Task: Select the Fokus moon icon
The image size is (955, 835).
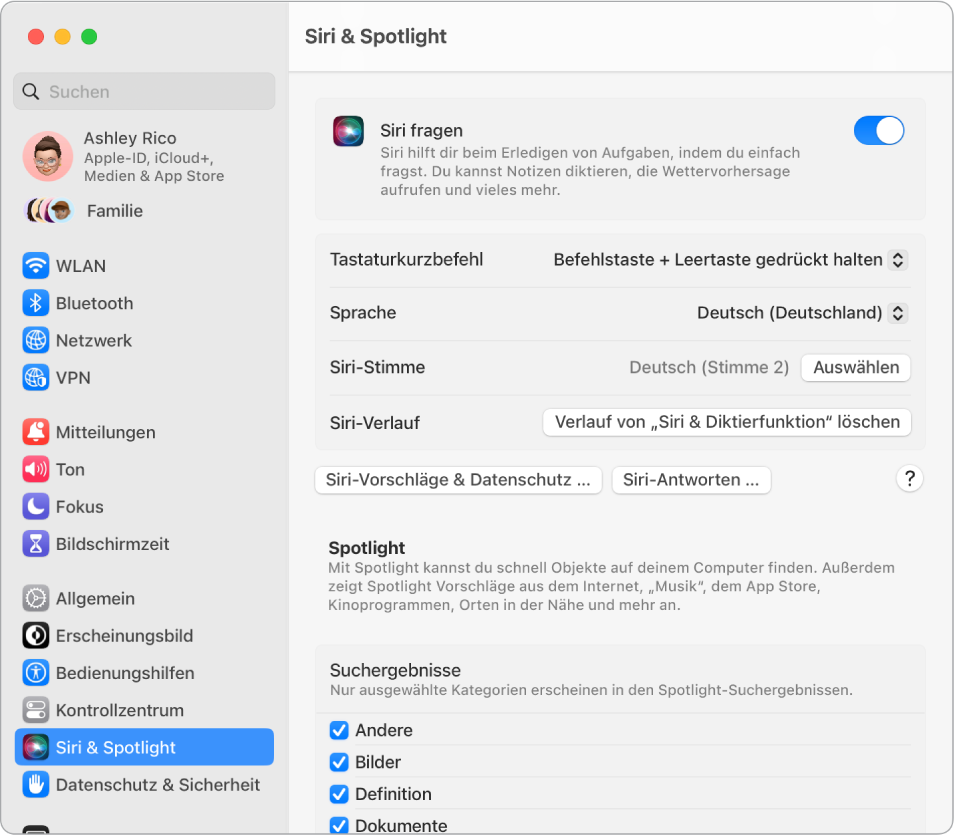Action: pyautogui.click(x=35, y=506)
